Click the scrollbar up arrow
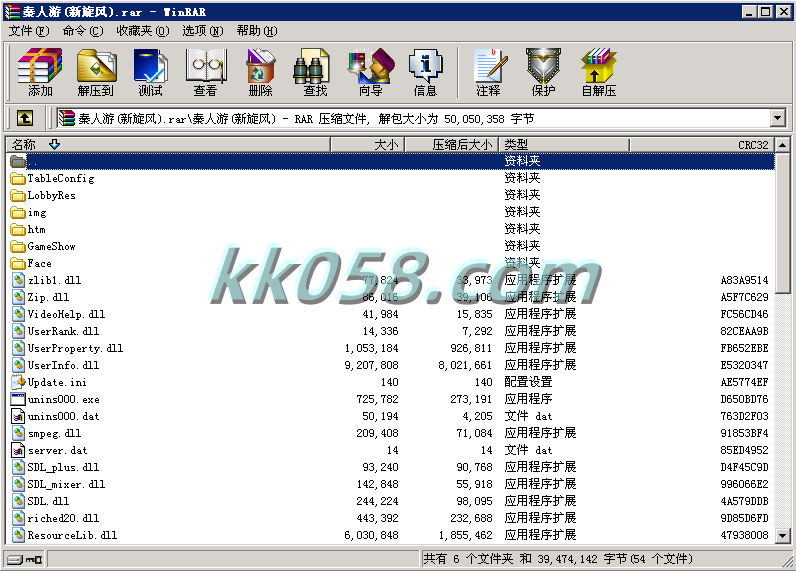This screenshot has width=796, height=571. click(x=783, y=145)
